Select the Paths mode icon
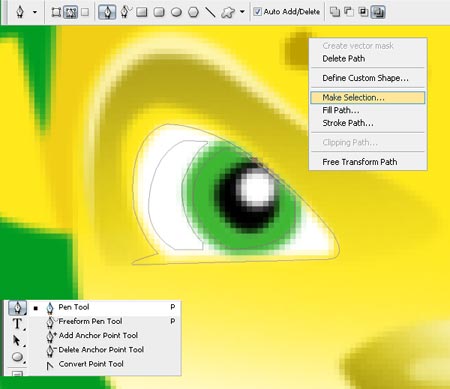This screenshot has width=450, height=389. 71,12
